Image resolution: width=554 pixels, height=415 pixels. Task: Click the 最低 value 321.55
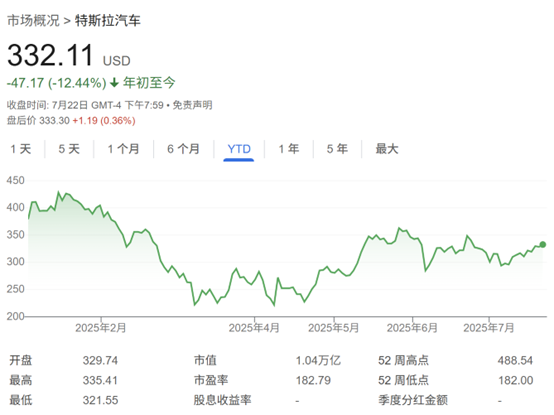(100, 400)
